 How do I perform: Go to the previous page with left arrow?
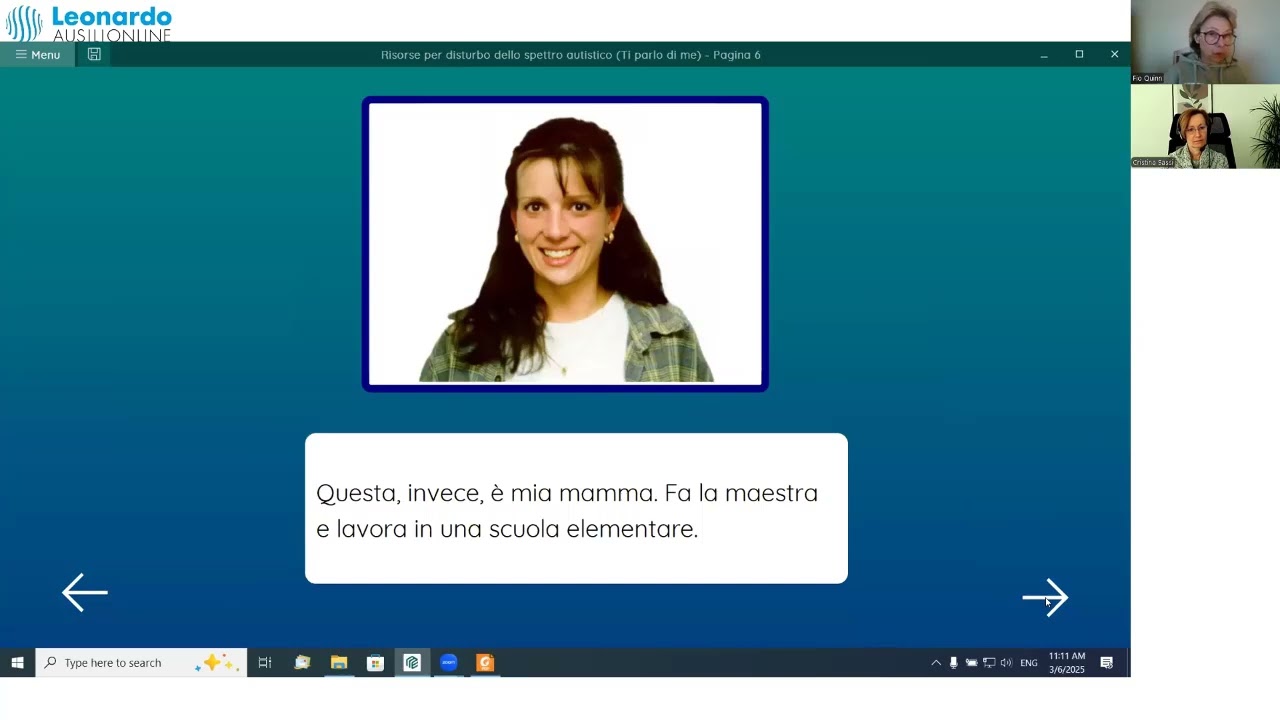tap(85, 593)
